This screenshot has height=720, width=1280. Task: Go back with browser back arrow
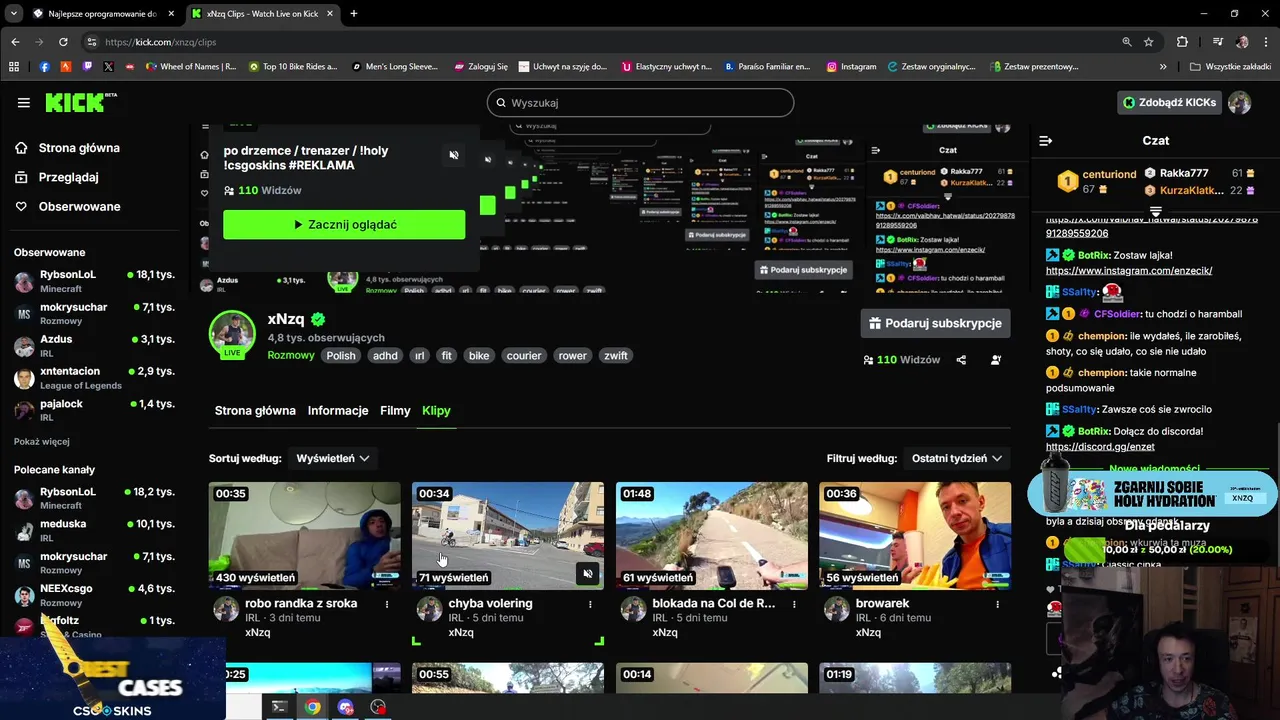(x=15, y=42)
